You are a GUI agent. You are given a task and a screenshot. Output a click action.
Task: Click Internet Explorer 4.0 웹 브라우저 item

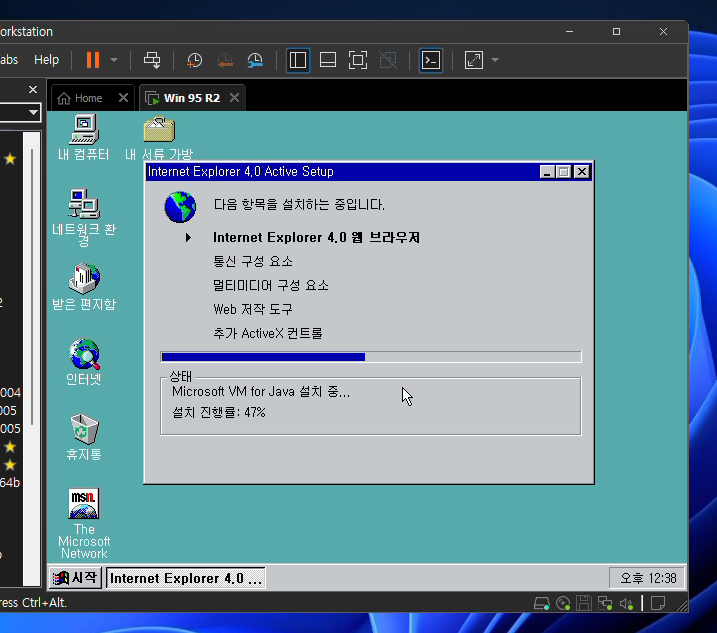tap(316, 237)
